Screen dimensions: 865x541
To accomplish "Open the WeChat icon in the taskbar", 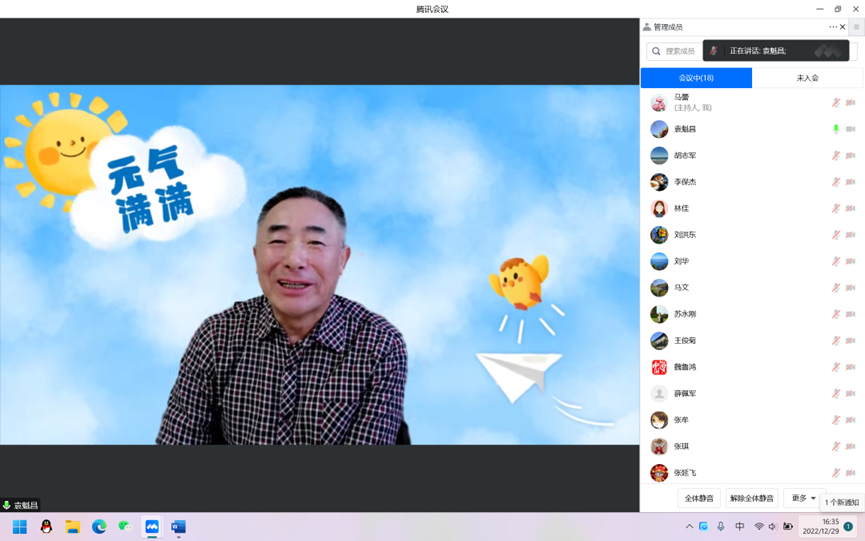I will click(125, 527).
